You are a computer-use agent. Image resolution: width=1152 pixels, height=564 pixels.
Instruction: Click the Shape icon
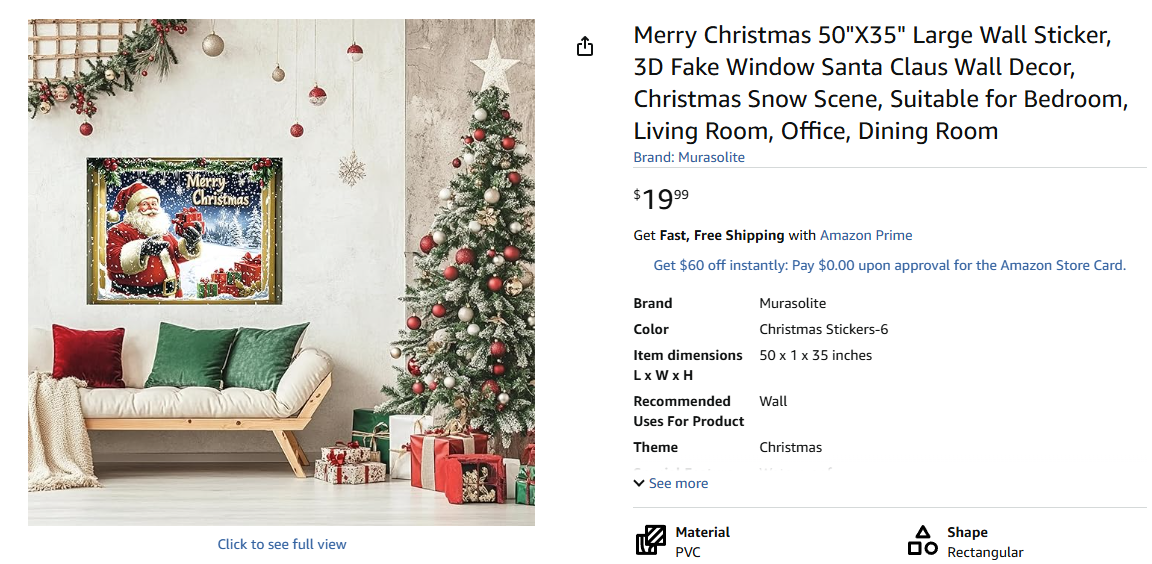[922, 541]
